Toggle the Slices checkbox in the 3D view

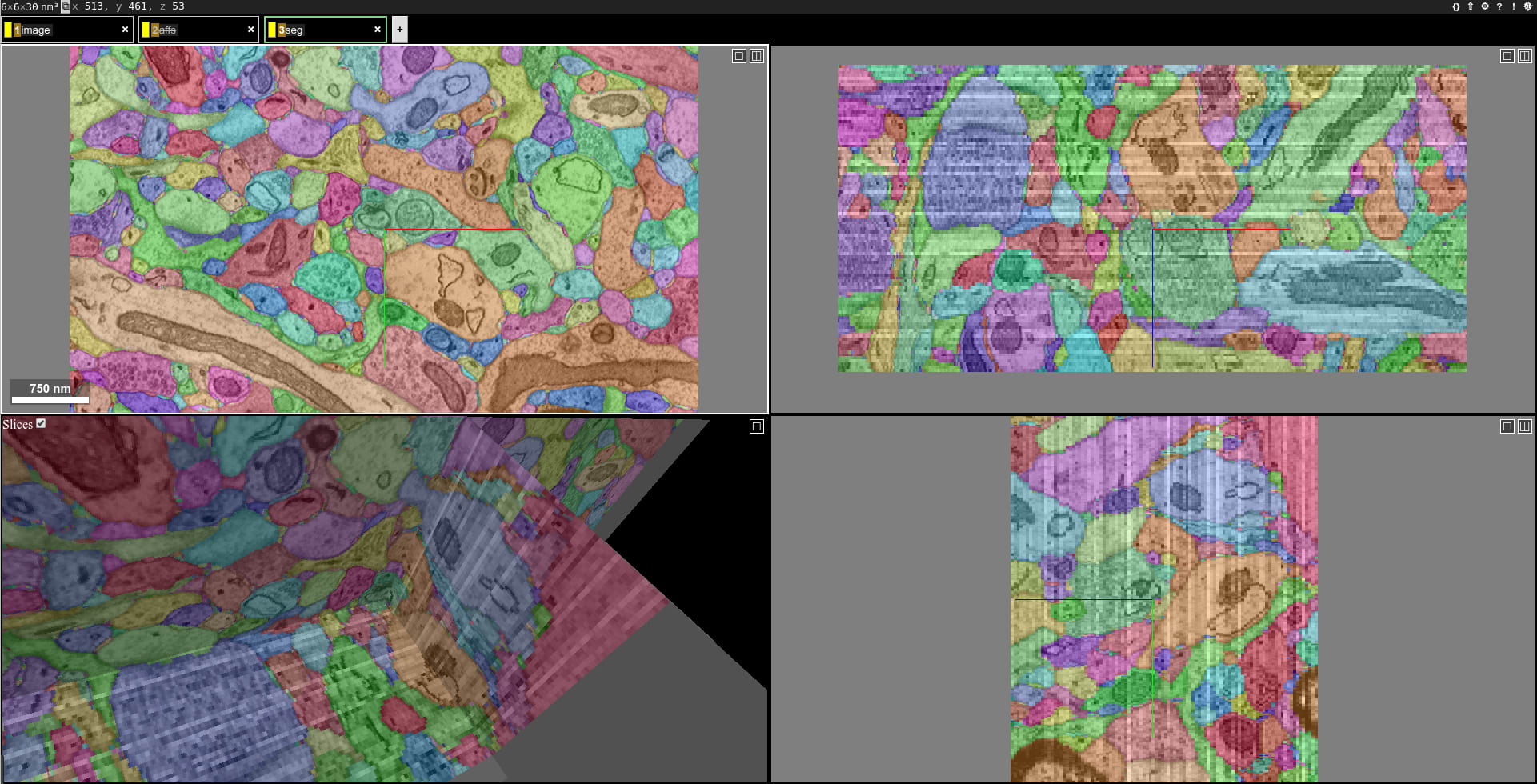[x=41, y=424]
